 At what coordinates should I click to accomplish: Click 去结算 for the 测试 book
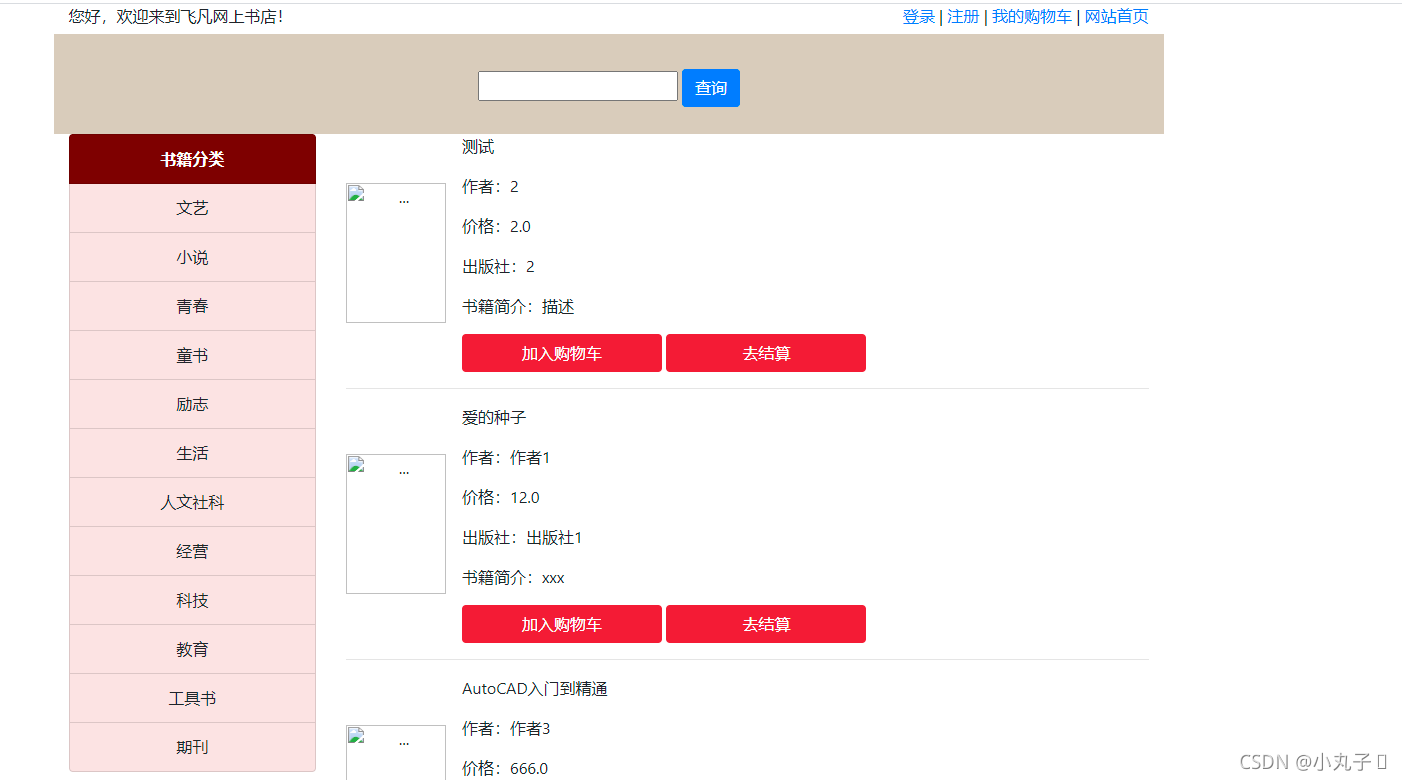point(766,353)
